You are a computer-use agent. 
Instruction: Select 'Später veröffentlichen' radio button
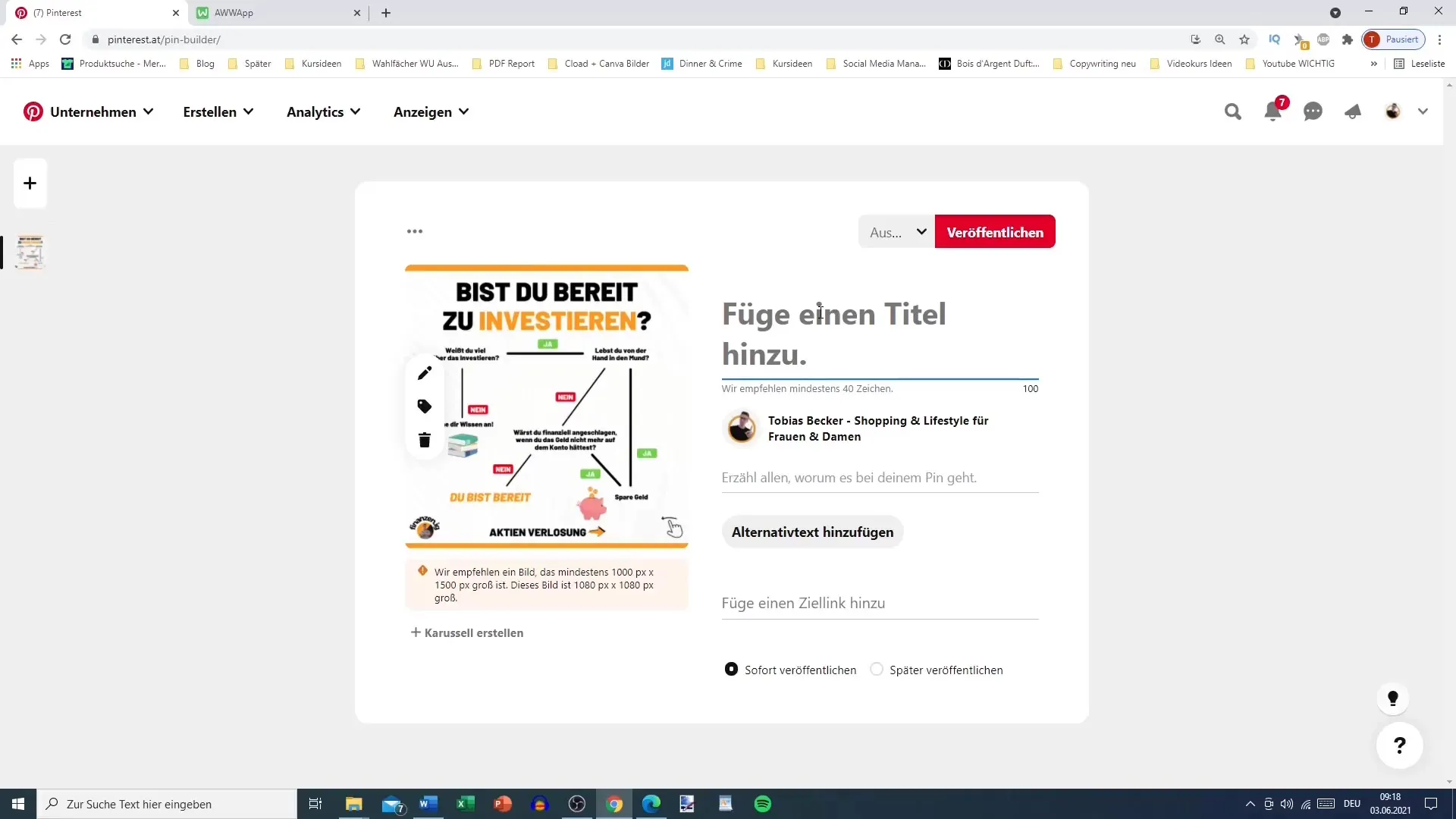(877, 669)
